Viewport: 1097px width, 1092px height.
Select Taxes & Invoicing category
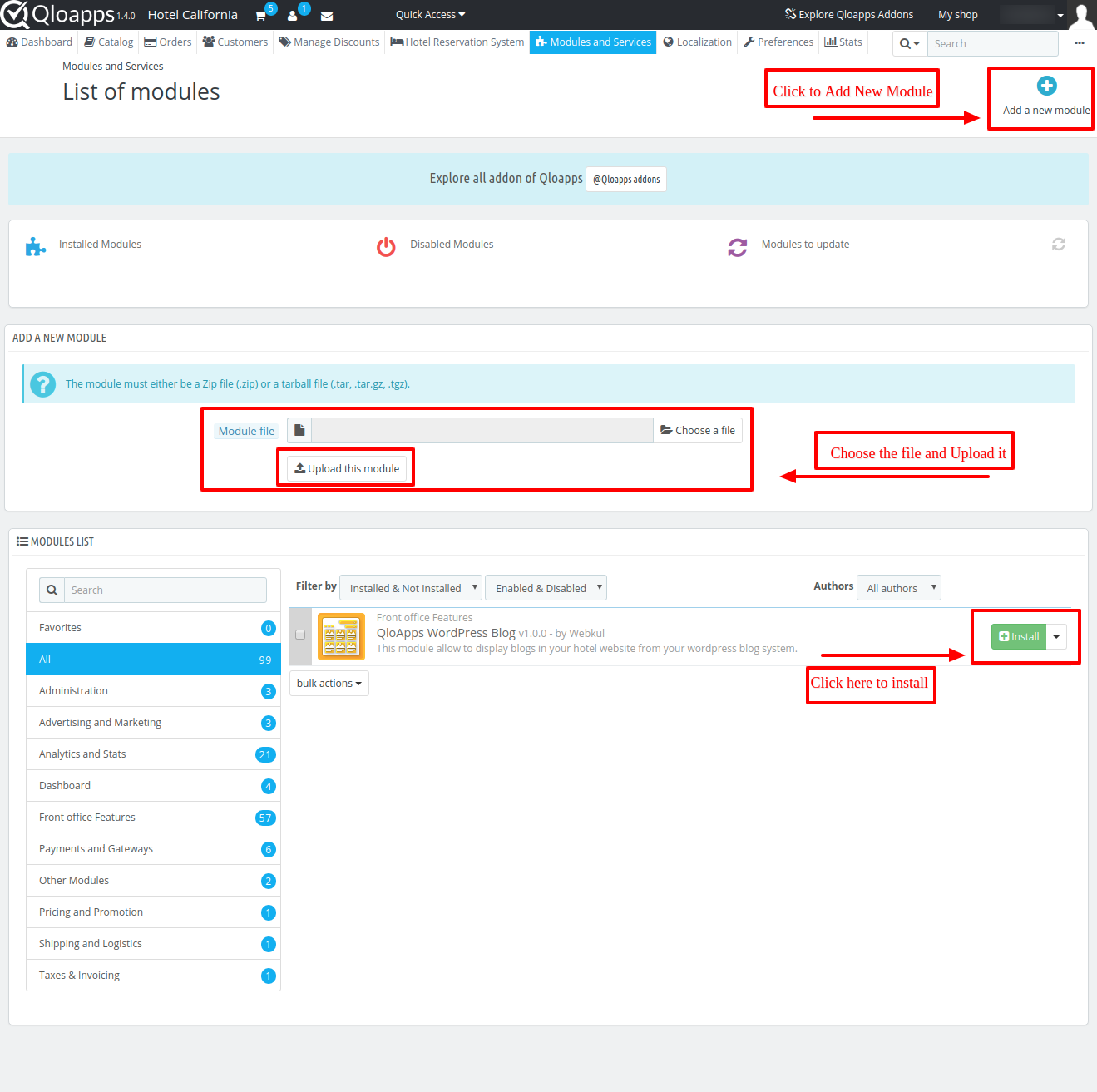click(153, 976)
